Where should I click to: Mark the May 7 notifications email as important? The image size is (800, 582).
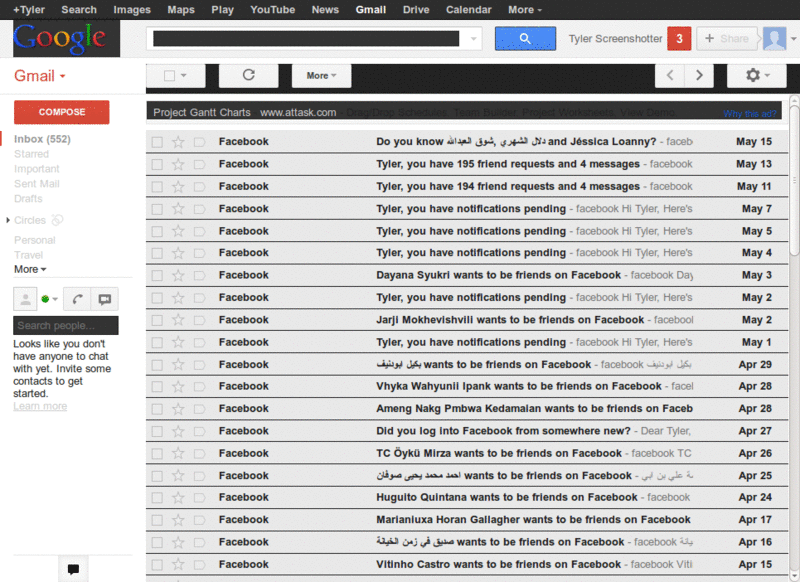point(199,209)
